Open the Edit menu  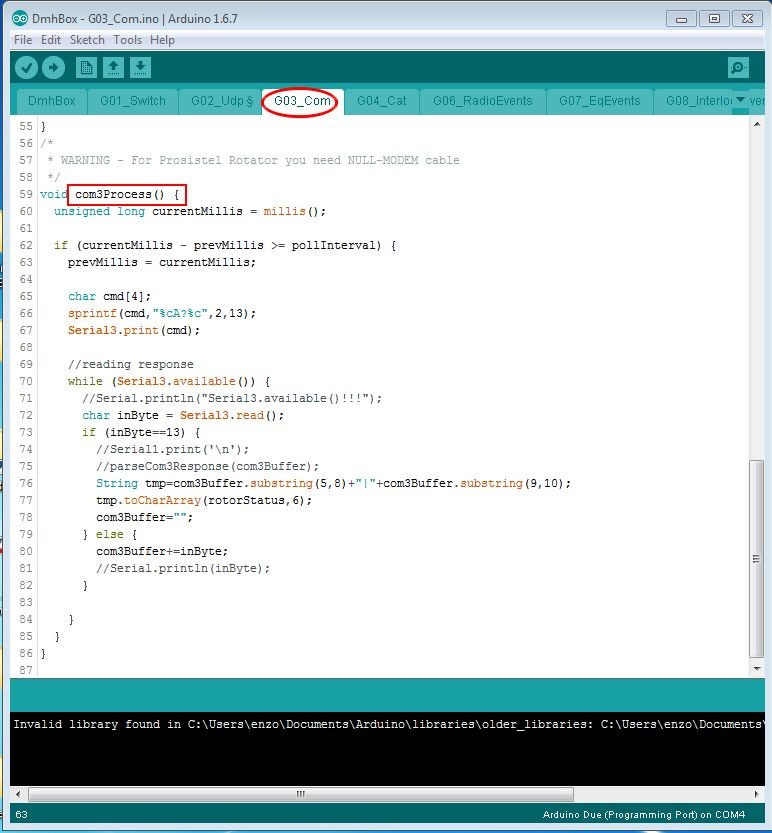51,40
